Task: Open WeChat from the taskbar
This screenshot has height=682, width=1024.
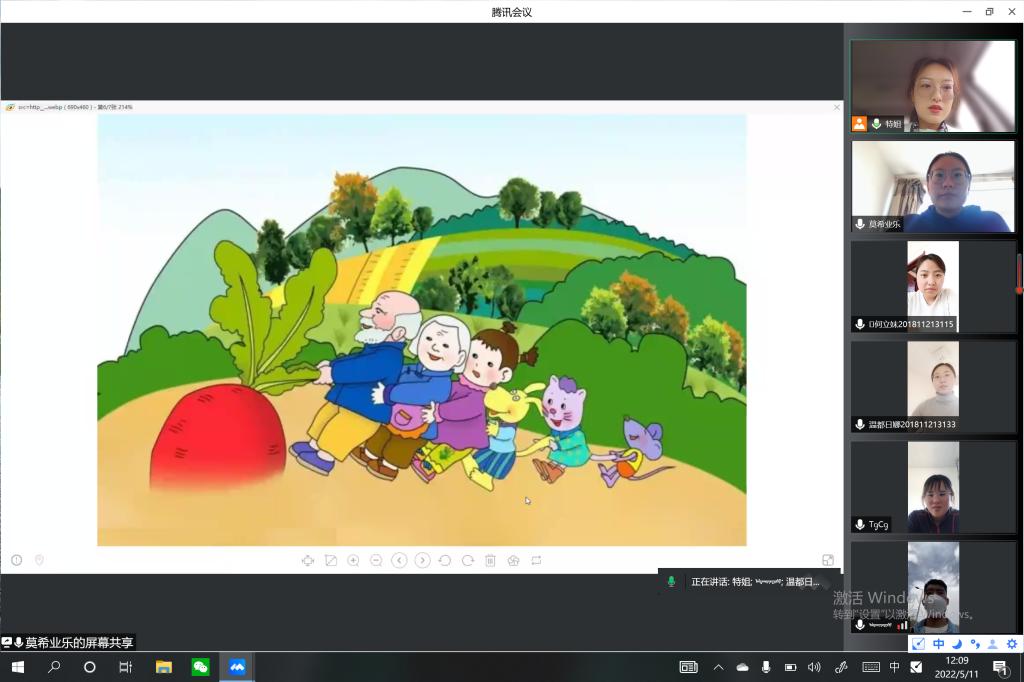Action: pos(201,667)
